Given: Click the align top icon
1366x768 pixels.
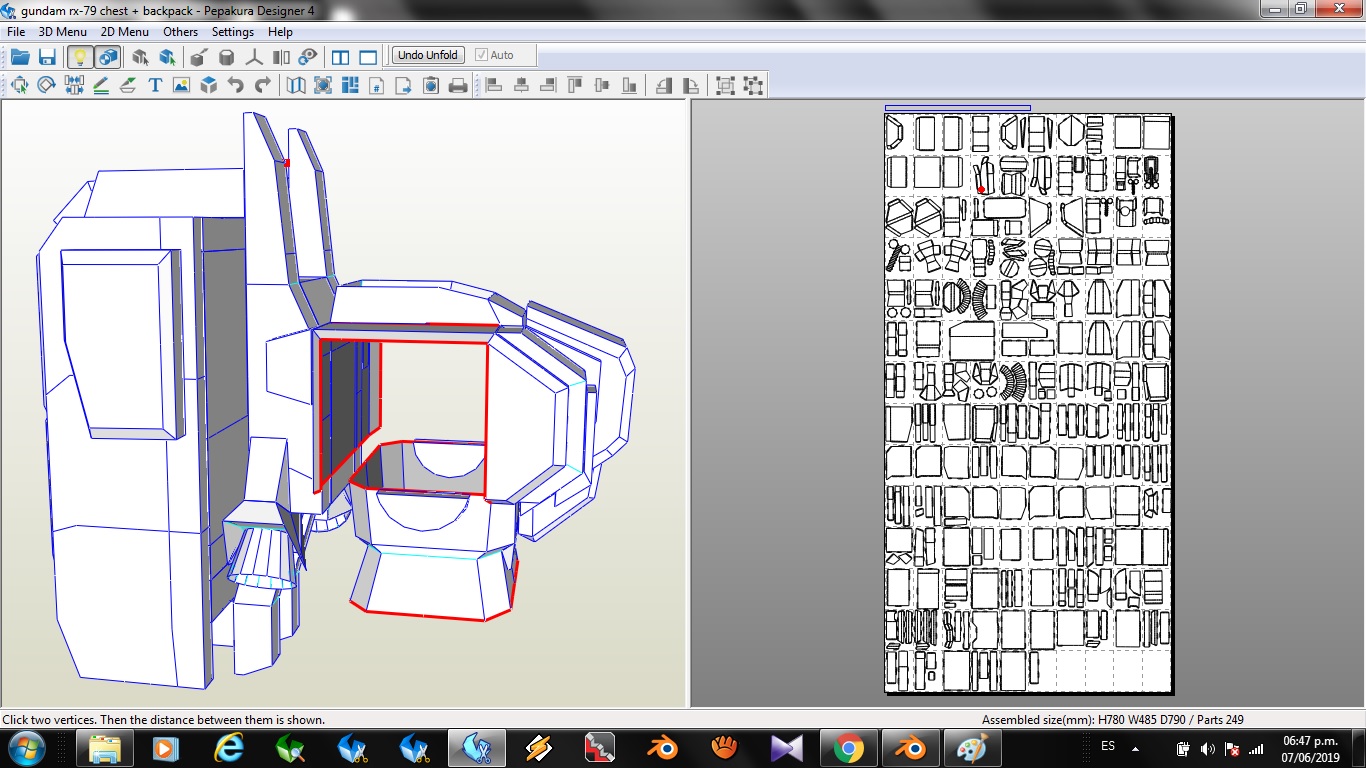Looking at the screenshot, I should 575,85.
